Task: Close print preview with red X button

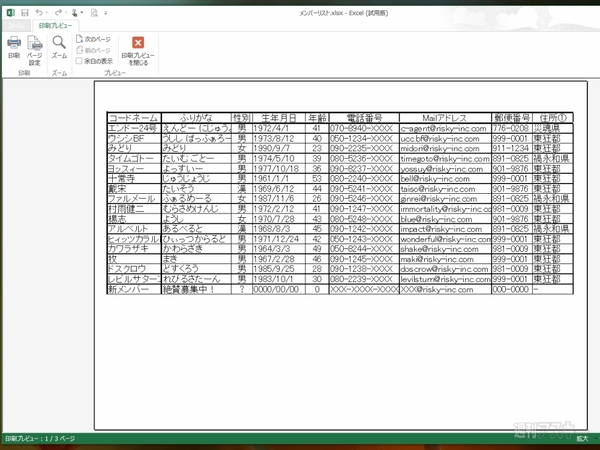Action: point(138,51)
